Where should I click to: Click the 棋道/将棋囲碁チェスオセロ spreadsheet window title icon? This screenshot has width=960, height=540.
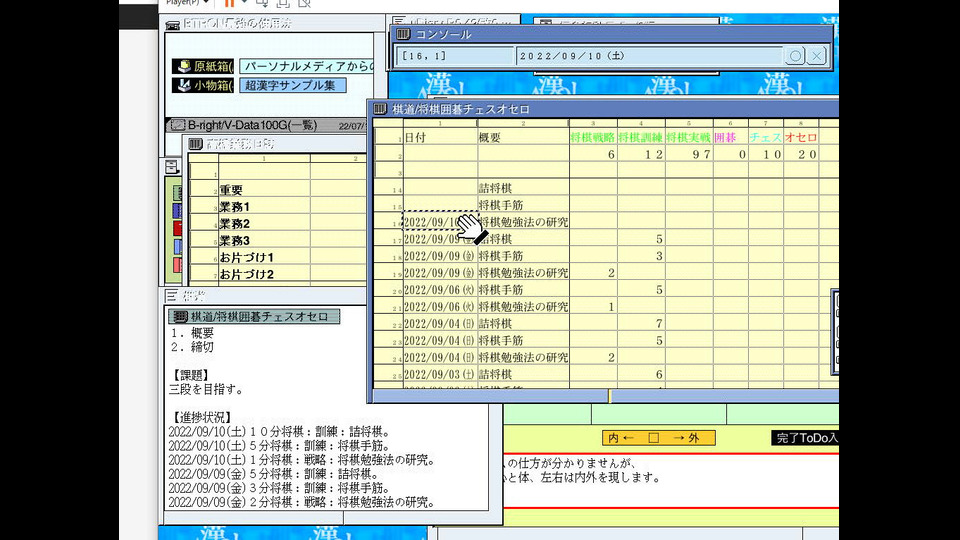(x=380, y=109)
